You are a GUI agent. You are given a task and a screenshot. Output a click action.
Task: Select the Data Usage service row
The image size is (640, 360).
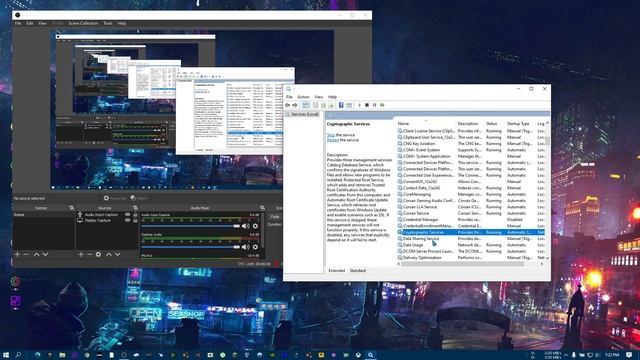pos(471,245)
